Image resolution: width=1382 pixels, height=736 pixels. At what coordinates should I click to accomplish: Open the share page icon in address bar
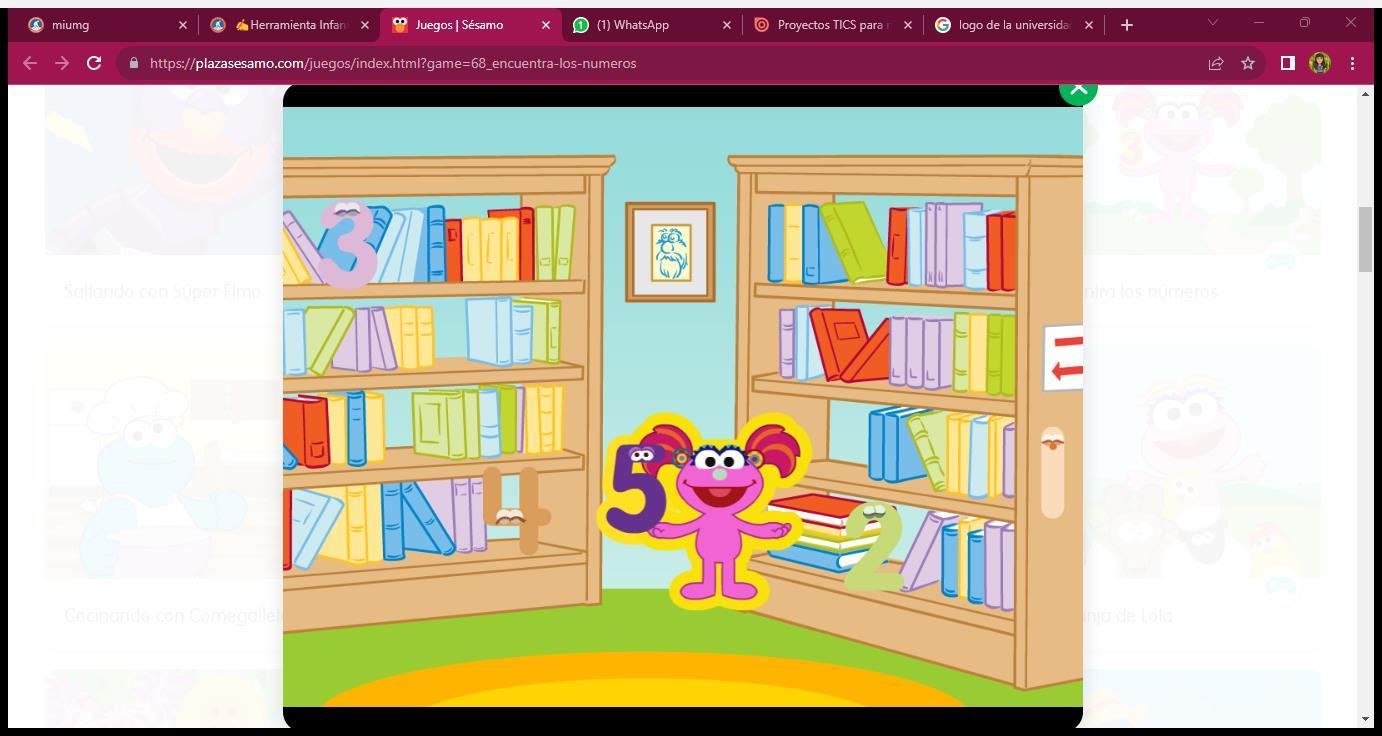(1216, 63)
